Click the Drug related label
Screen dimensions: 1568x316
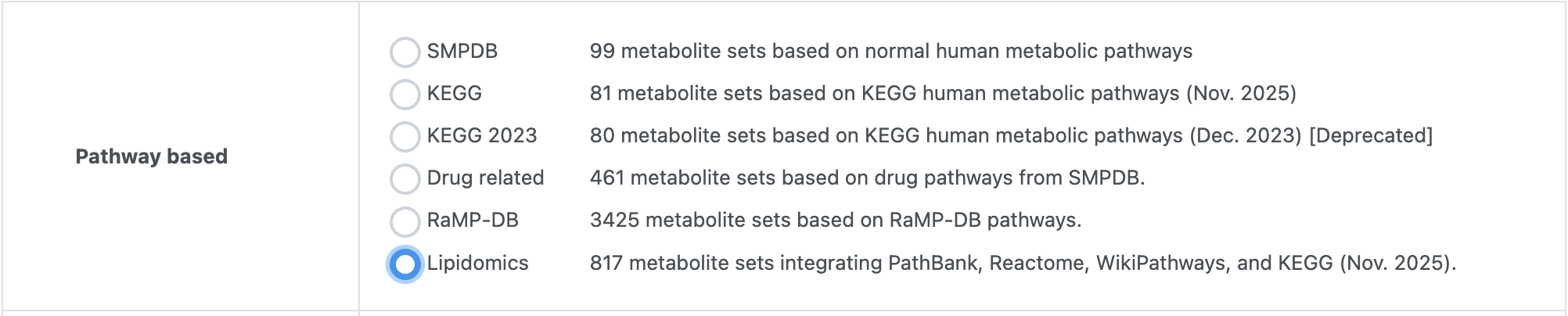click(x=485, y=178)
